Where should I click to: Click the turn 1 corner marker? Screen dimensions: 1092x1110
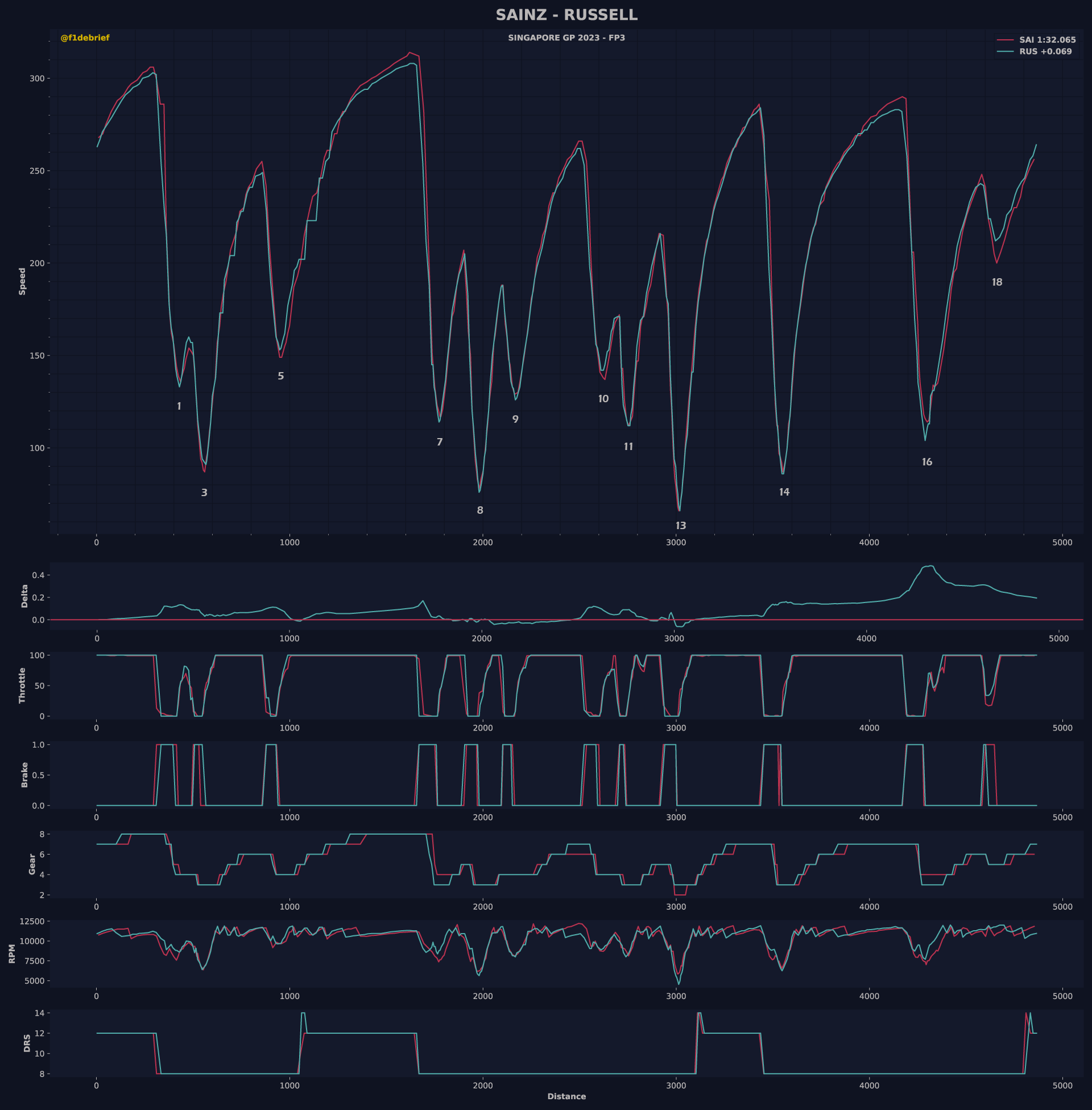(x=179, y=407)
